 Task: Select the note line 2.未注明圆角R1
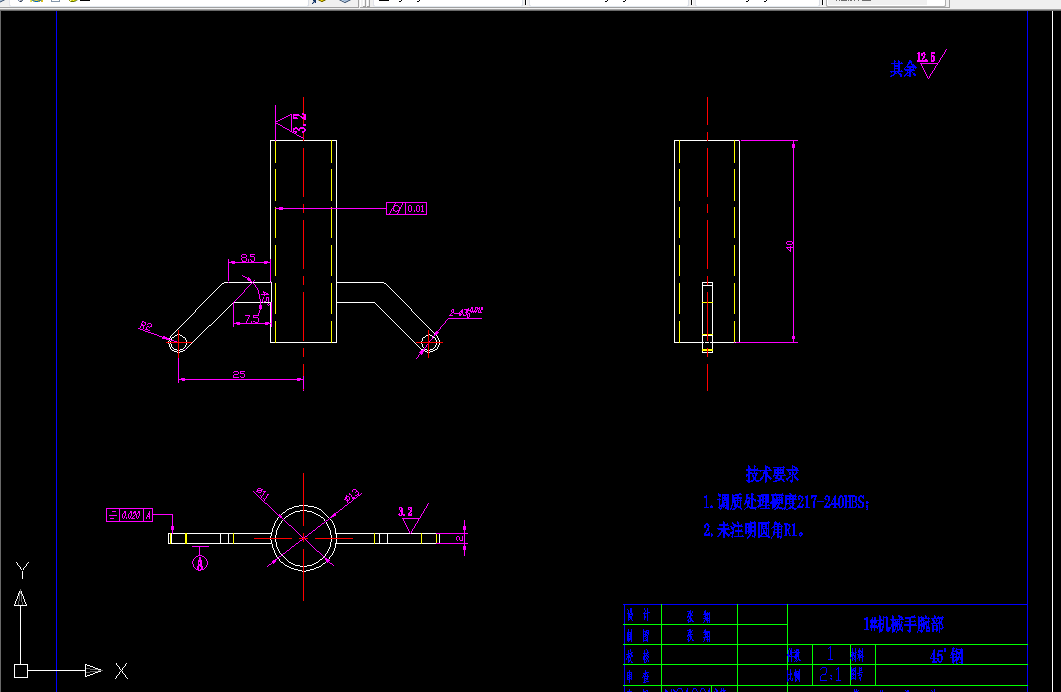[753, 531]
